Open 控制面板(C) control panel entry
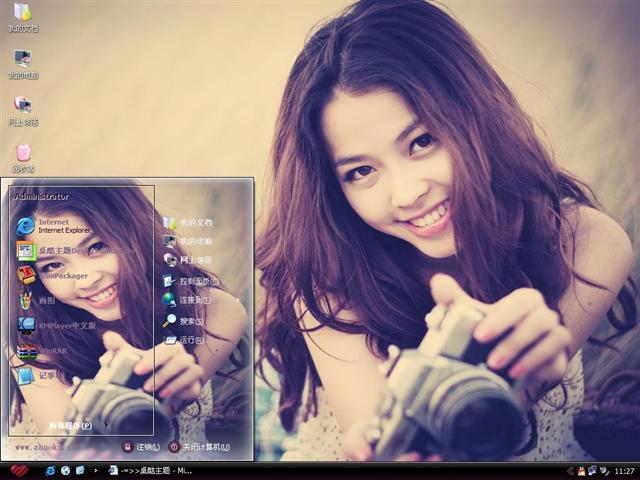Viewport: 640px width, 480px height. tap(191, 281)
